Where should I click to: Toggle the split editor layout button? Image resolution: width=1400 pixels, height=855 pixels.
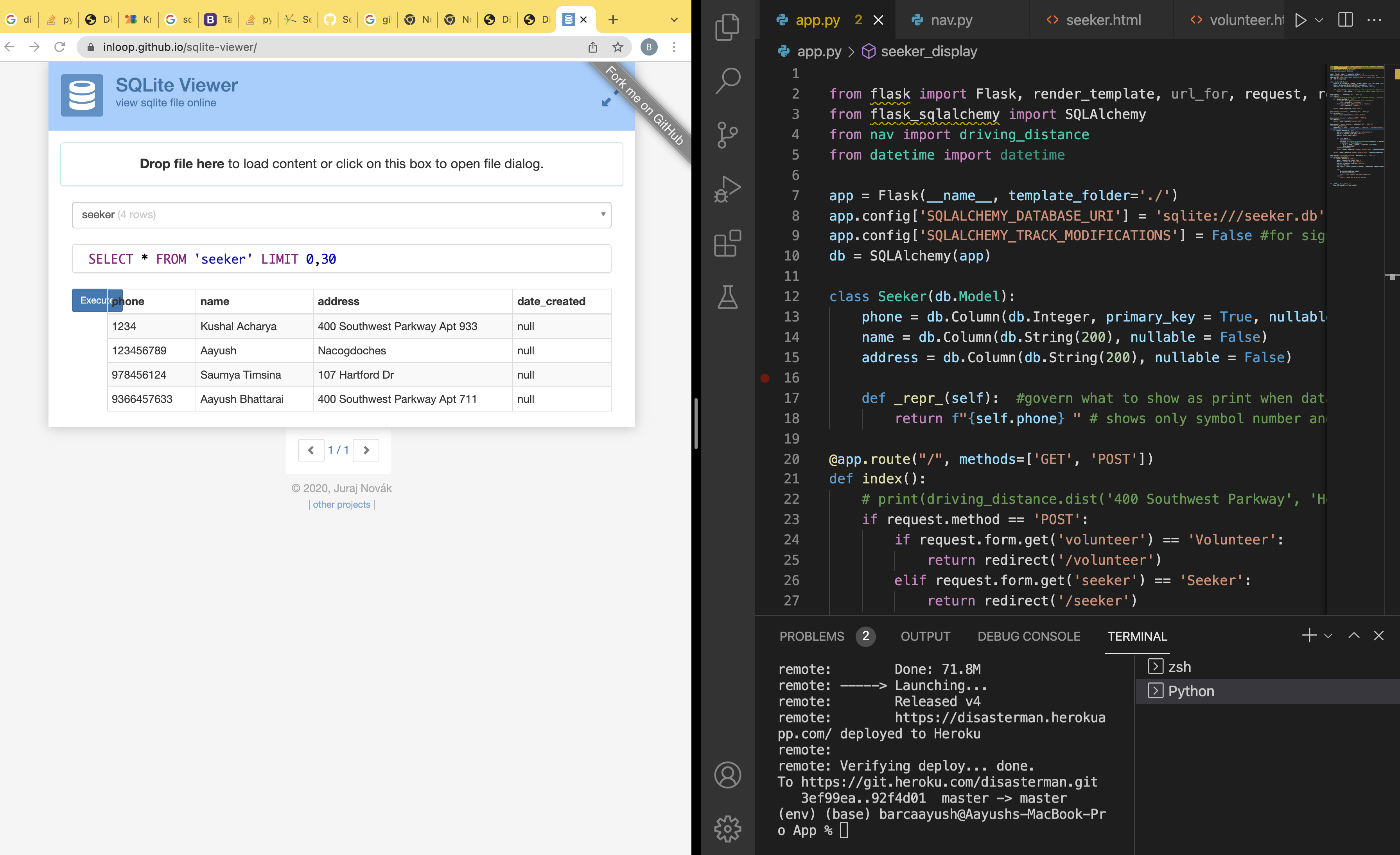pos(1345,20)
